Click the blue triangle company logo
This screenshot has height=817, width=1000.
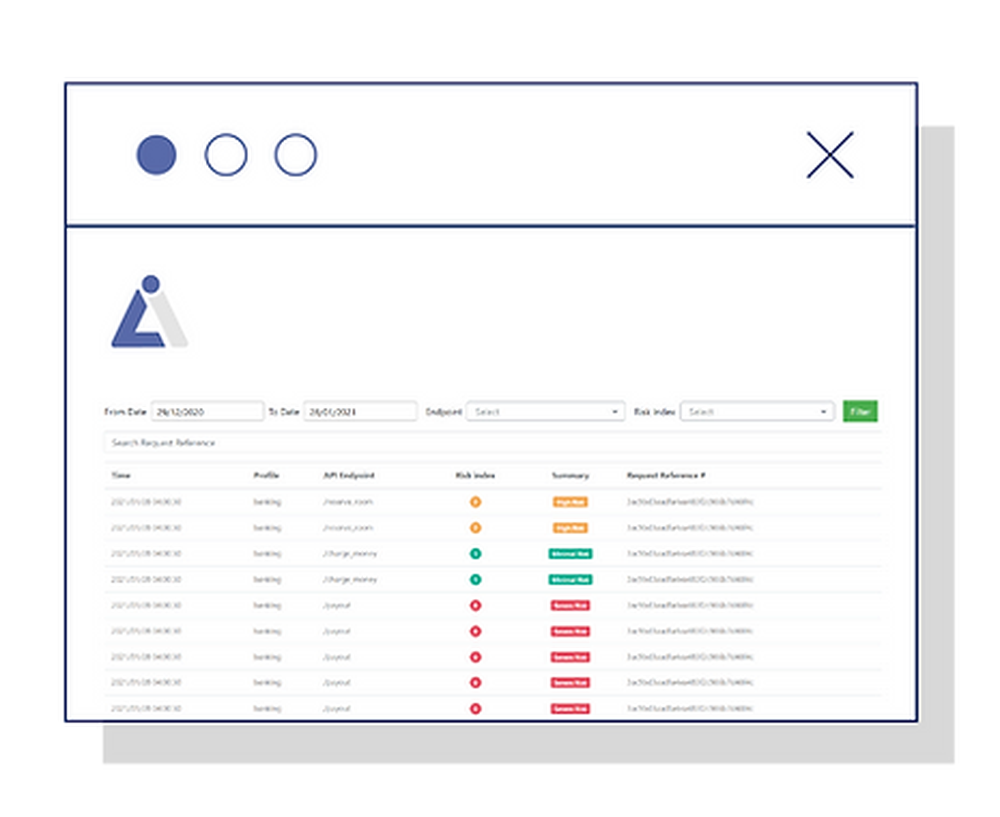point(149,312)
